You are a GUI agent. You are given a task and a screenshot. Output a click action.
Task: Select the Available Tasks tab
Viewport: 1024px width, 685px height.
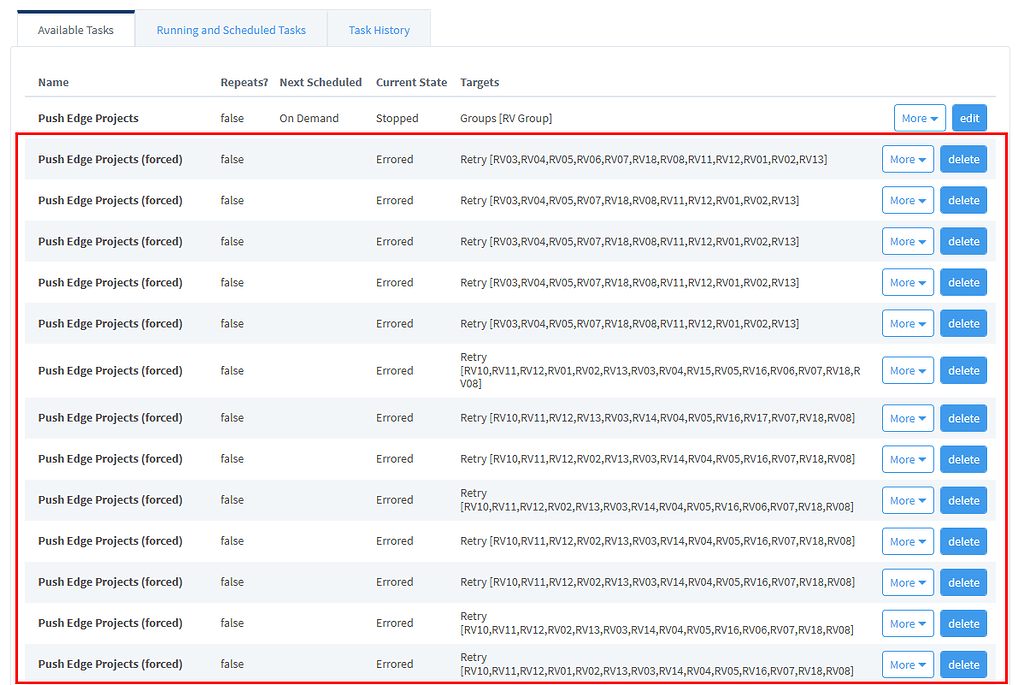click(75, 30)
